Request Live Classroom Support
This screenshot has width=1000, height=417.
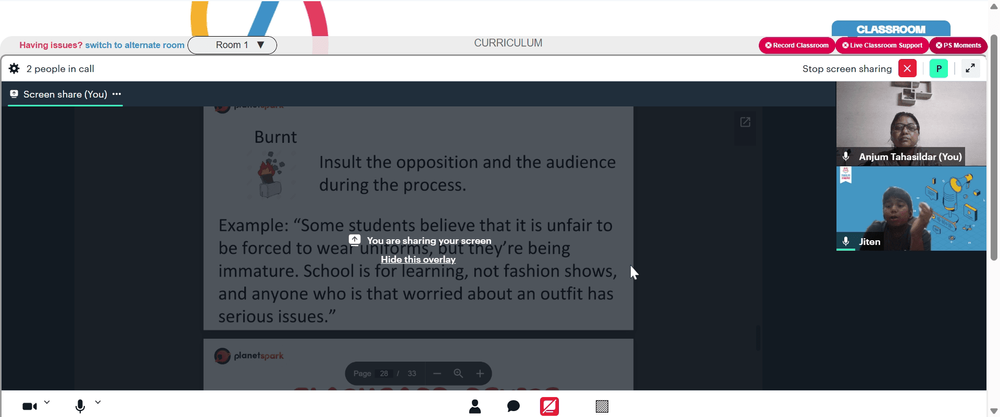881,45
